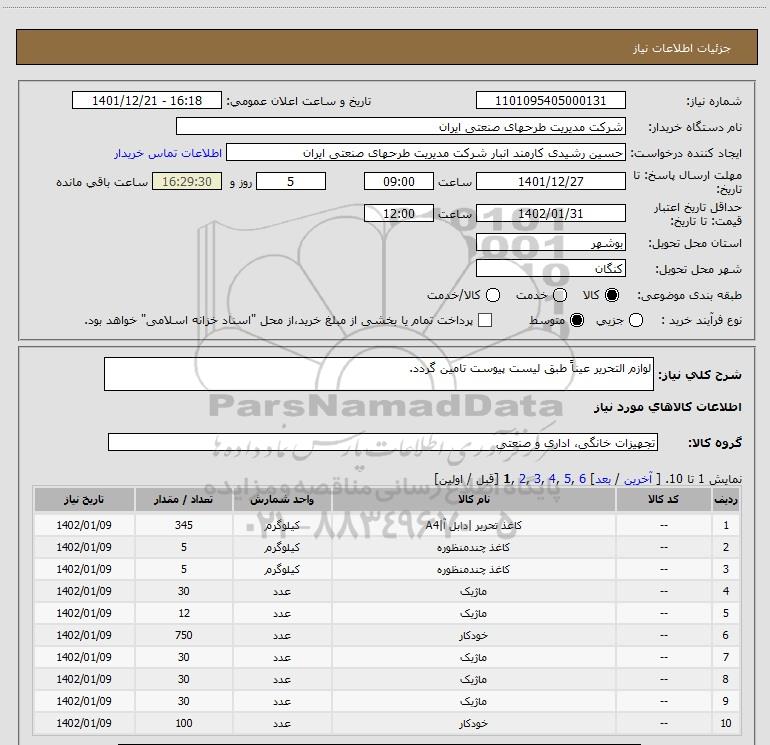Screen dimensions: 770x745
Task: Select row 4 item ماژیک
Action: coord(473,591)
